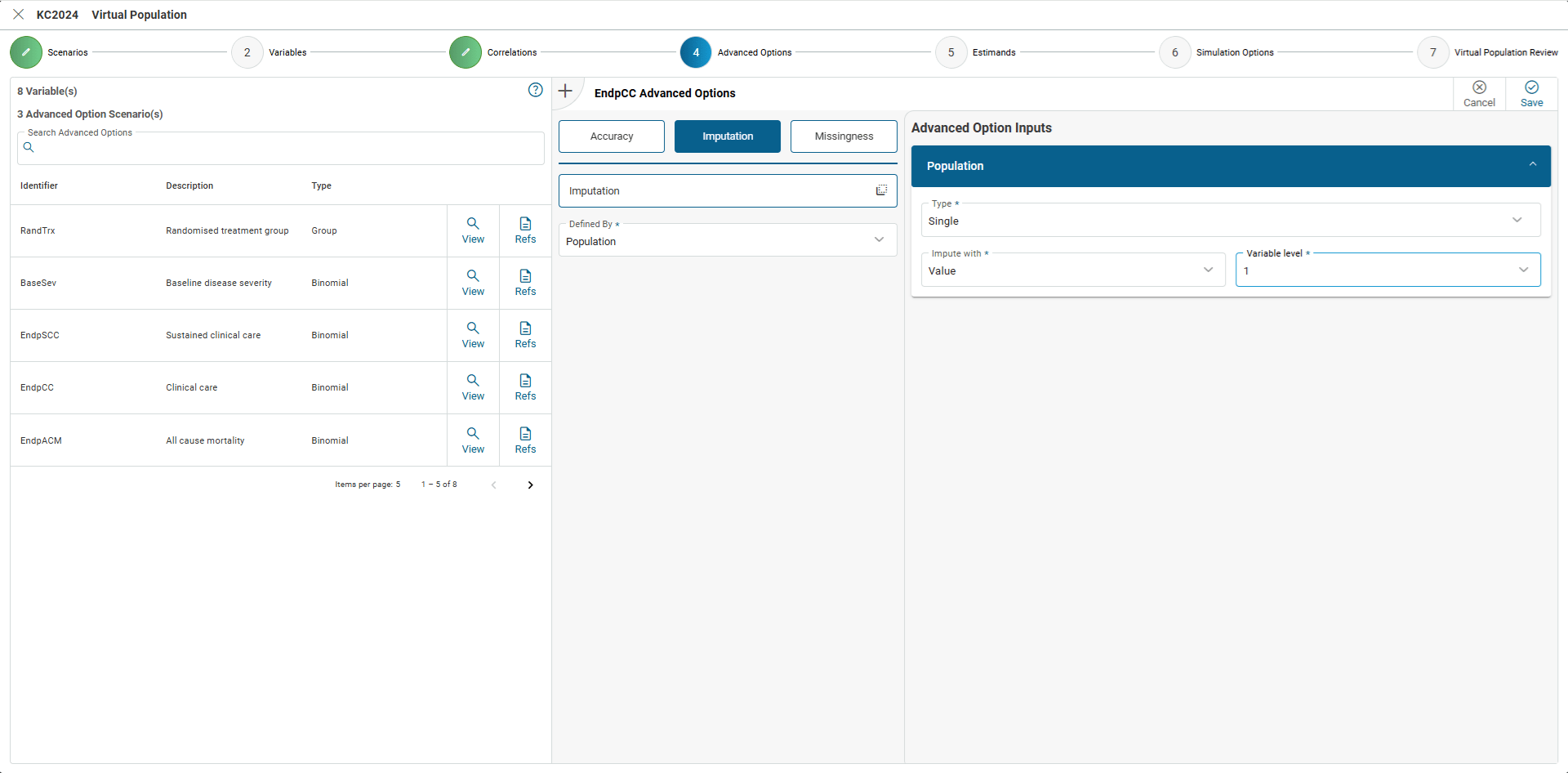This screenshot has height=773, width=1568.
Task: Switch to the Accuracy tab
Action: tap(612, 136)
